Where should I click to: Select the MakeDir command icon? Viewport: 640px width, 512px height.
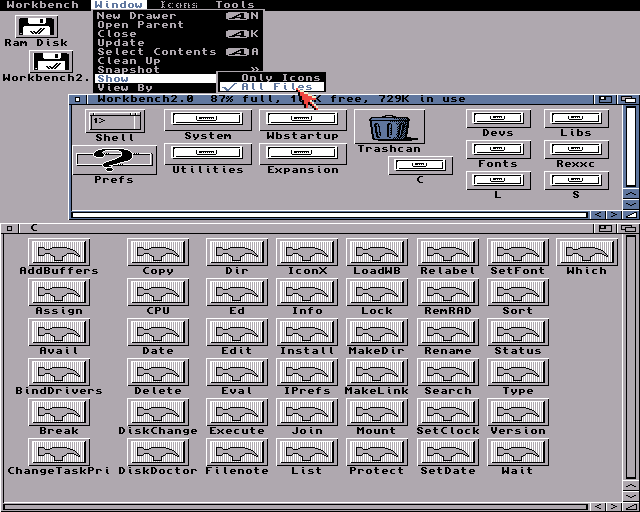376,333
